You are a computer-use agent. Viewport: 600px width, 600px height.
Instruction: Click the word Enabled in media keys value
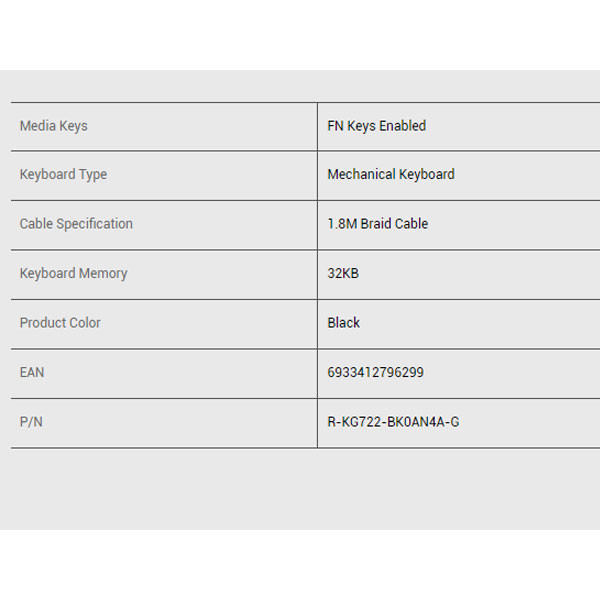402,126
